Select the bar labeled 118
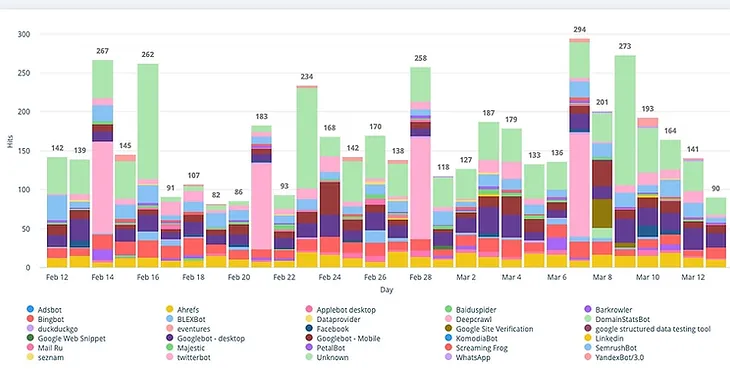The image size is (730, 369). [x=444, y=221]
